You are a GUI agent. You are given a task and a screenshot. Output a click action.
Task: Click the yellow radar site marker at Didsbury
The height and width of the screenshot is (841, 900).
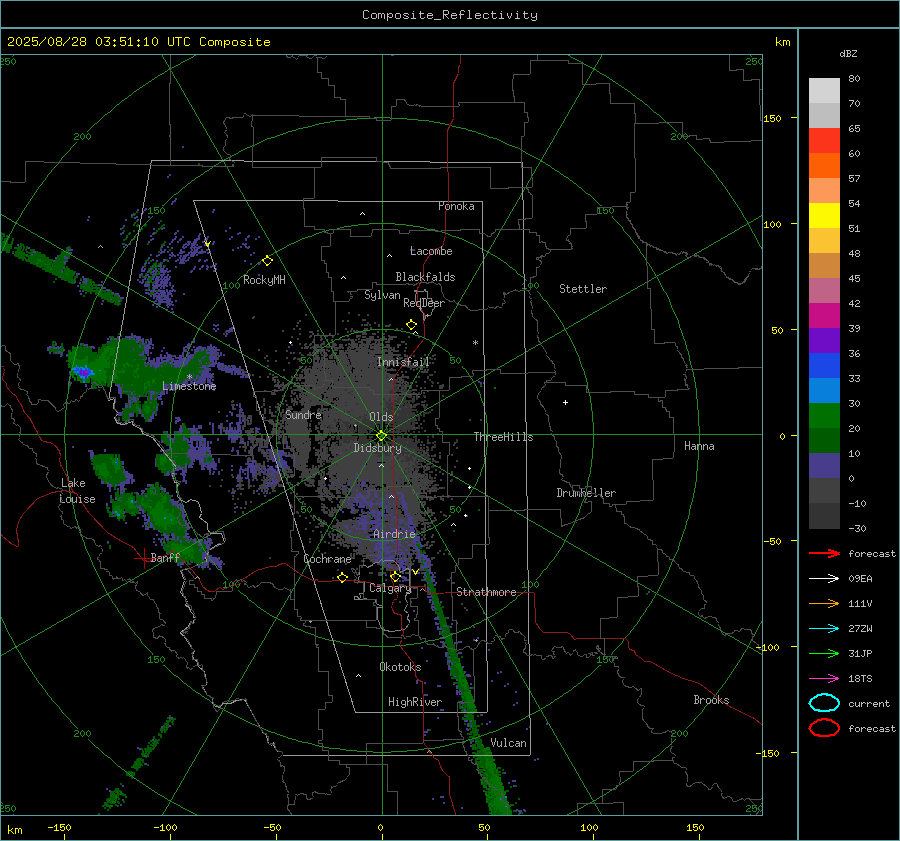pos(382,436)
